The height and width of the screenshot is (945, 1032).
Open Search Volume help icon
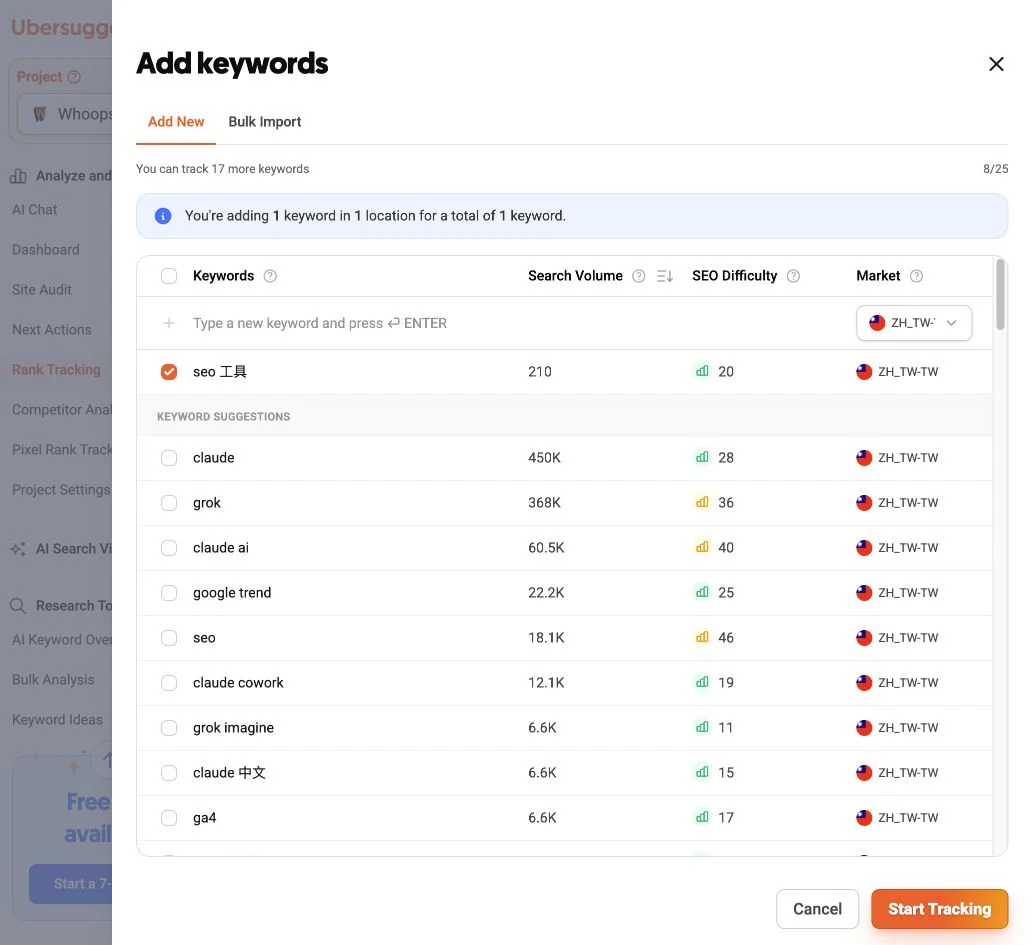click(638, 276)
